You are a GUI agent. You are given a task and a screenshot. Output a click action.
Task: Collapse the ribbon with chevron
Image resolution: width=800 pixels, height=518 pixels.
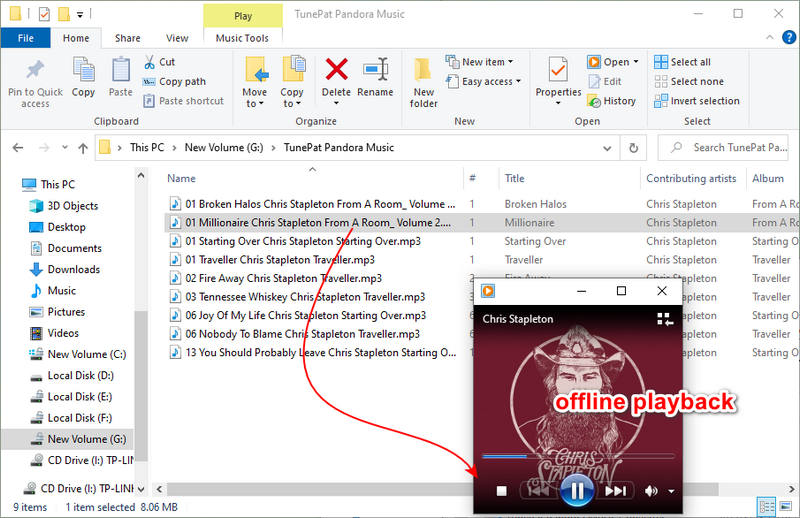(769, 37)
